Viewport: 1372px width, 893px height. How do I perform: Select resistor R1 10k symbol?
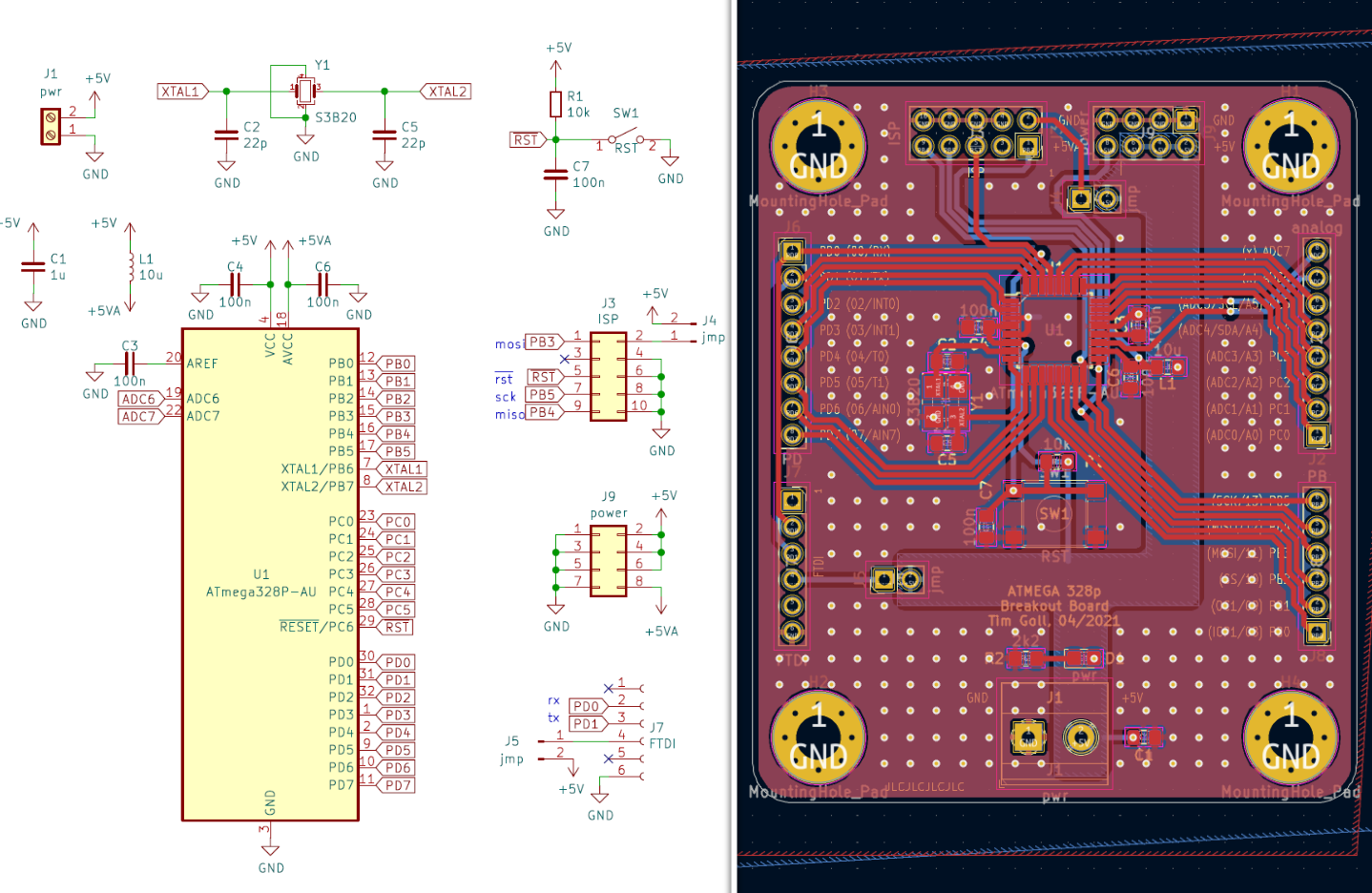555,104
